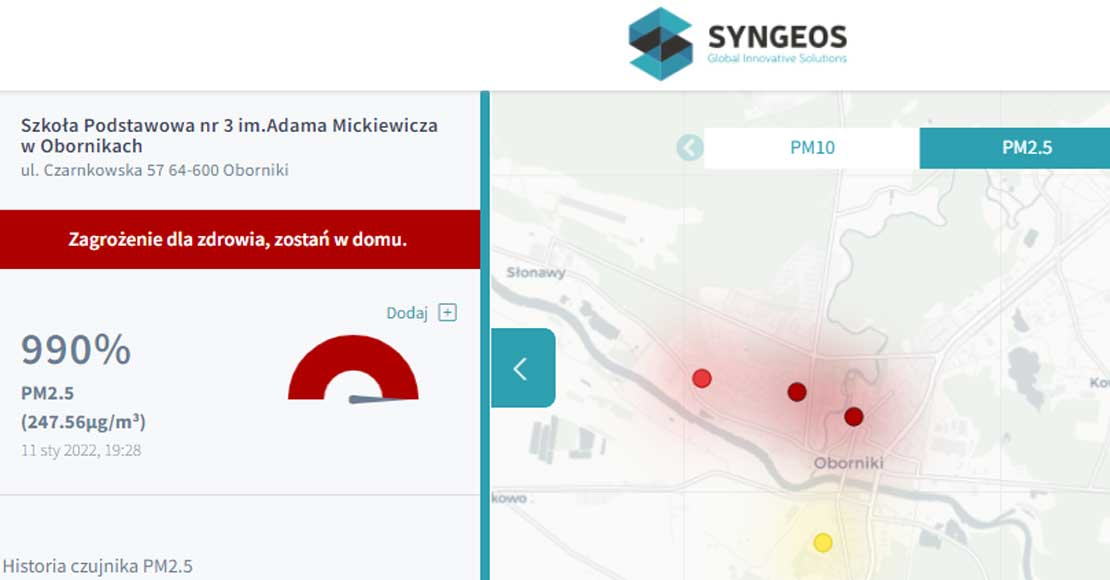
Task: Click the yellow sensor marker south of Oborniki
Action: [822, 542]
